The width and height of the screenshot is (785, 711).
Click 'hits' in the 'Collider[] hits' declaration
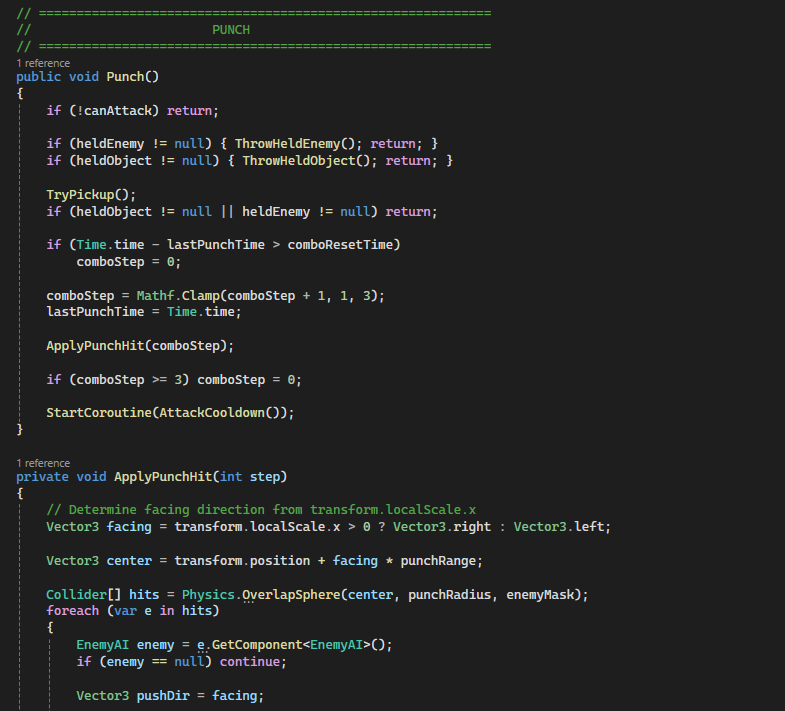(x=144, y=595)
